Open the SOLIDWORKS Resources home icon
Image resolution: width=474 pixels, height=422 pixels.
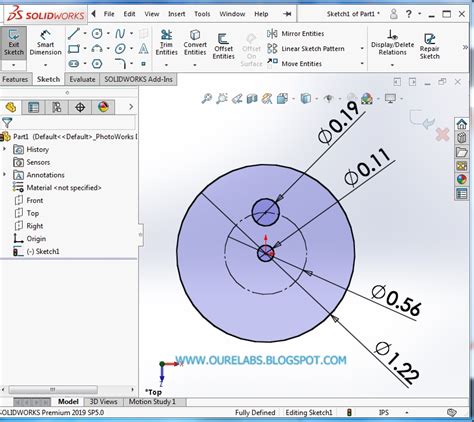point(462,124)
